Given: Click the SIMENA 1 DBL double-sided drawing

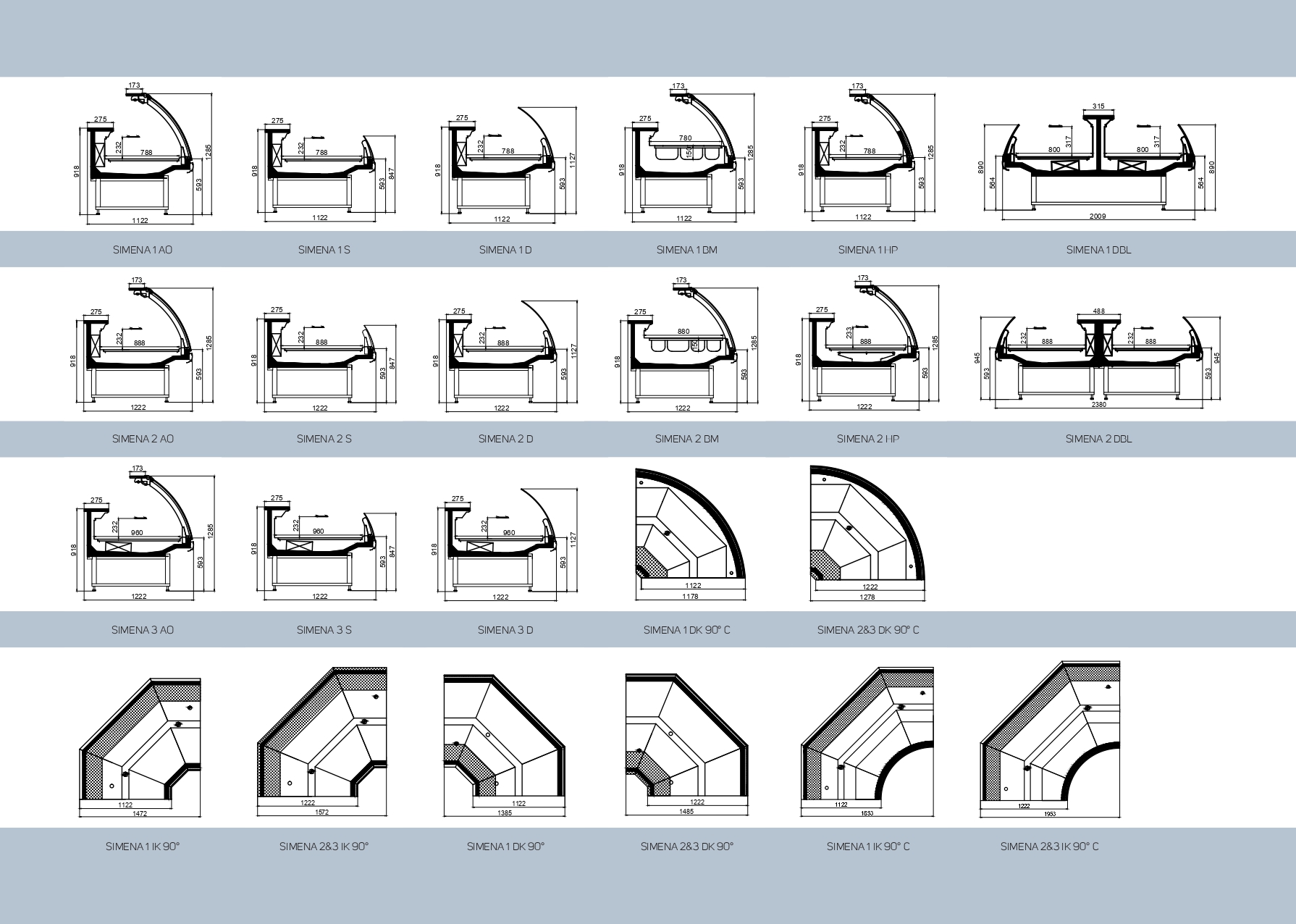Looking at the screenshot, I should click(x=1098, y=163).
